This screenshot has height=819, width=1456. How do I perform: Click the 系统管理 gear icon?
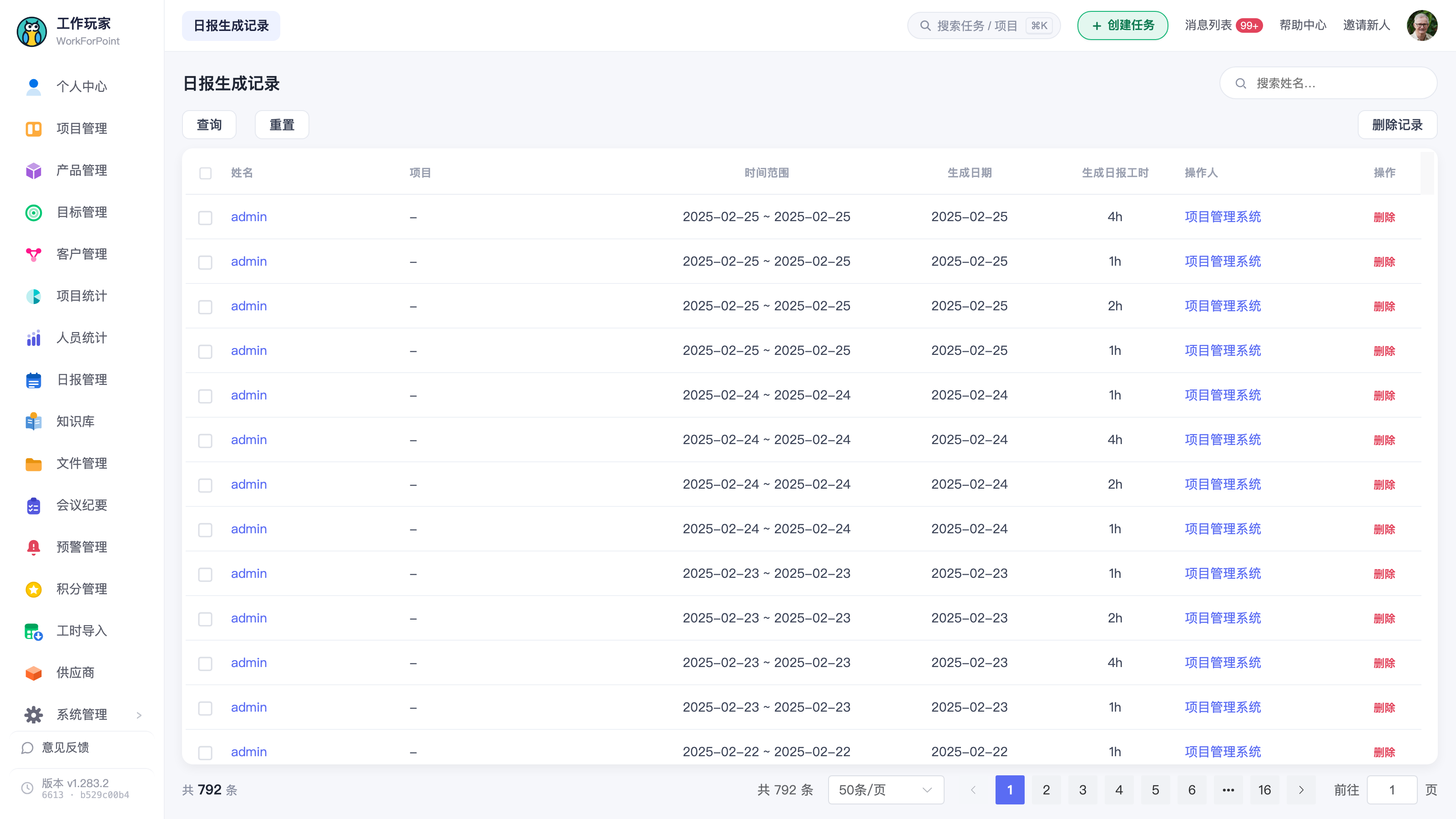(x=33, y=714)
